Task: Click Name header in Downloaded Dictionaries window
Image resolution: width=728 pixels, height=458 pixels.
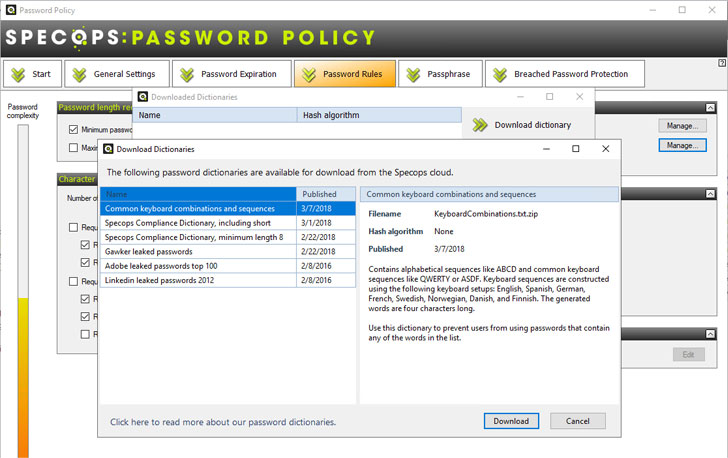Action: 215,115
